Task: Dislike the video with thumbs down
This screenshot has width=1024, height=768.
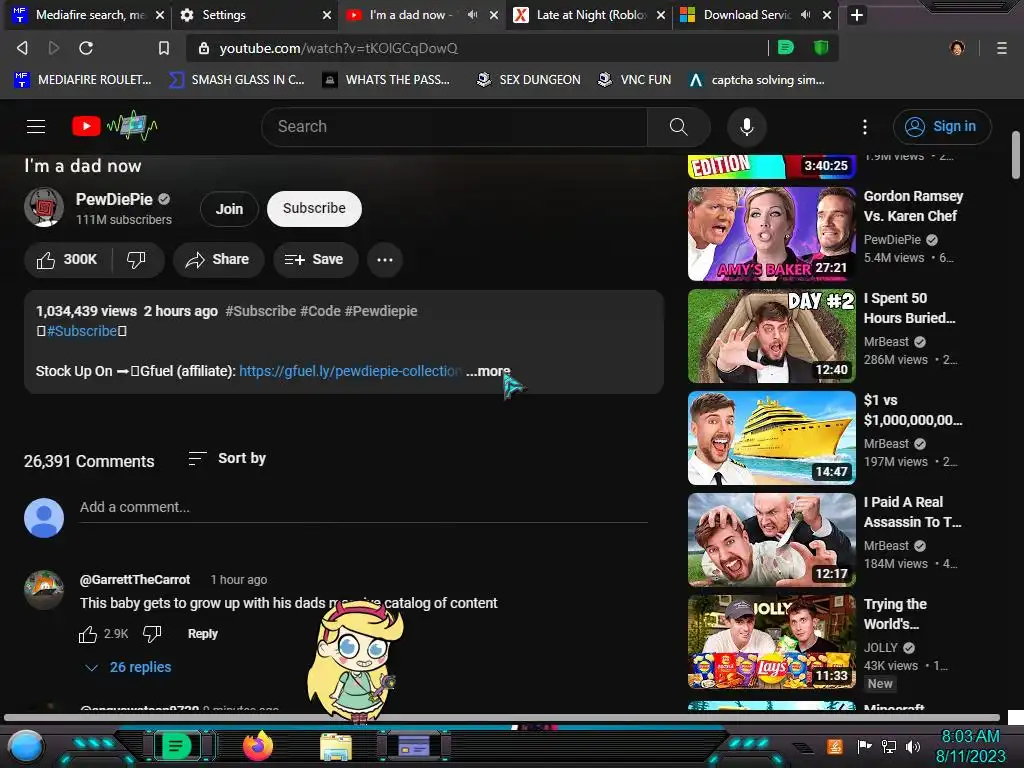Action: click(136, 260)
